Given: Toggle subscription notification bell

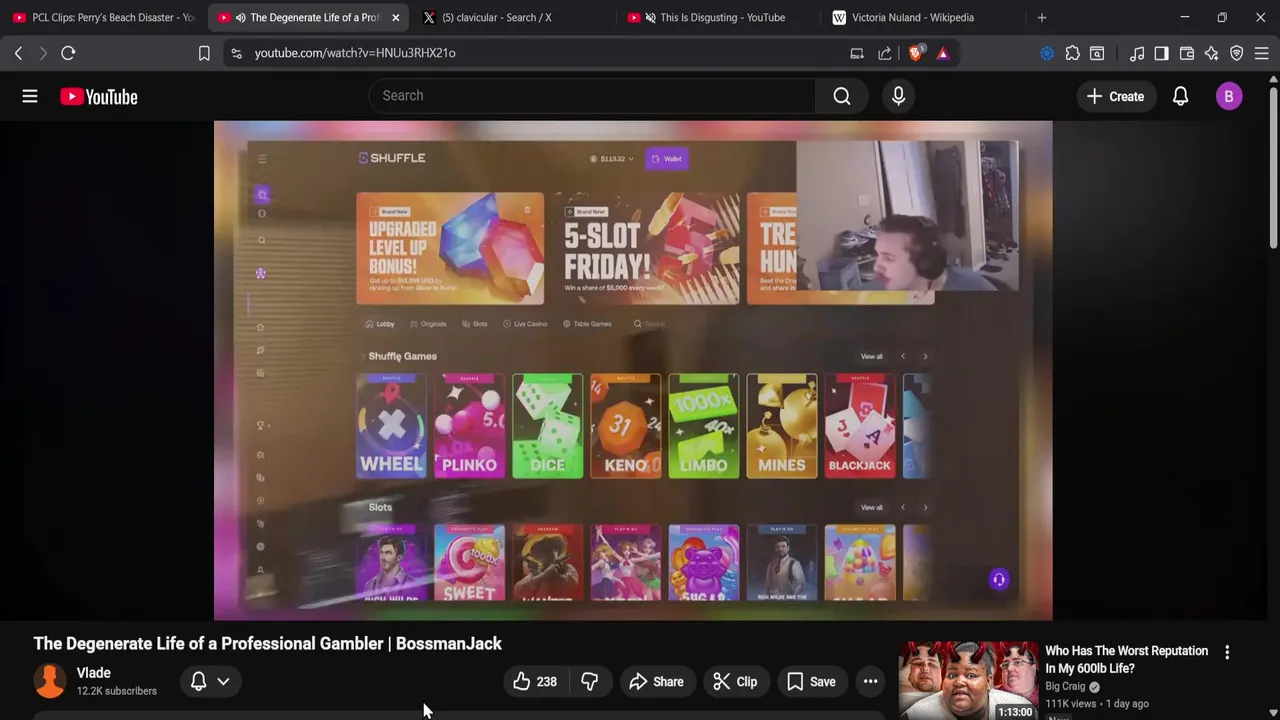Looking at the screenshot, I should pos(198,681).
